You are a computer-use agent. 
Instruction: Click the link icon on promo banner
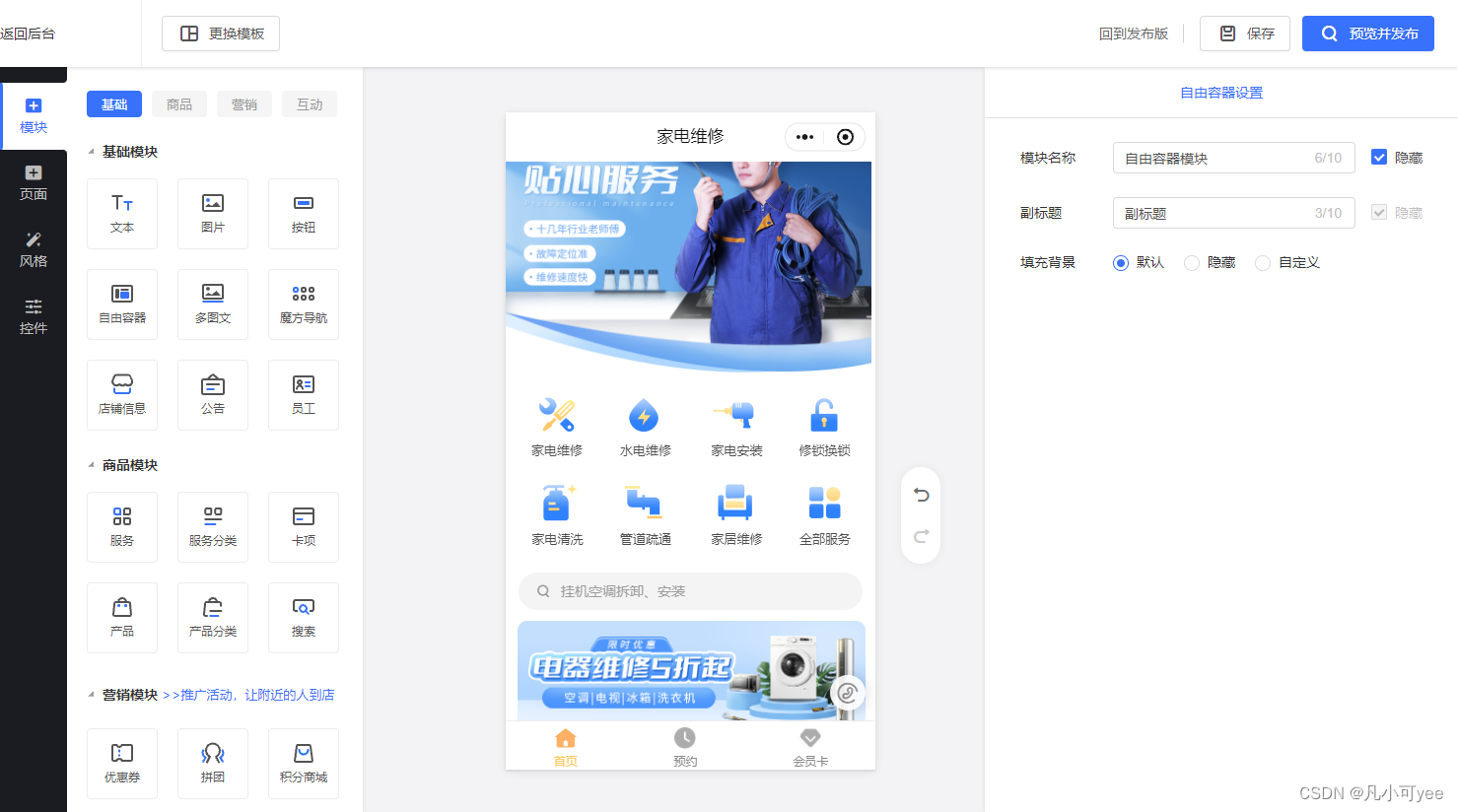pyautogui.click(x=847, y=694)
